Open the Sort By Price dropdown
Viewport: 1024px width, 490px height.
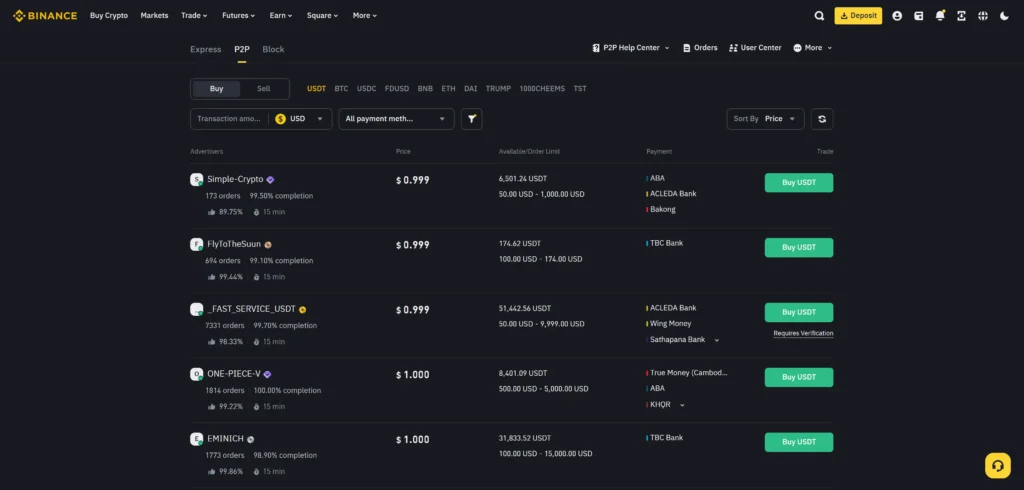point(765,119)
